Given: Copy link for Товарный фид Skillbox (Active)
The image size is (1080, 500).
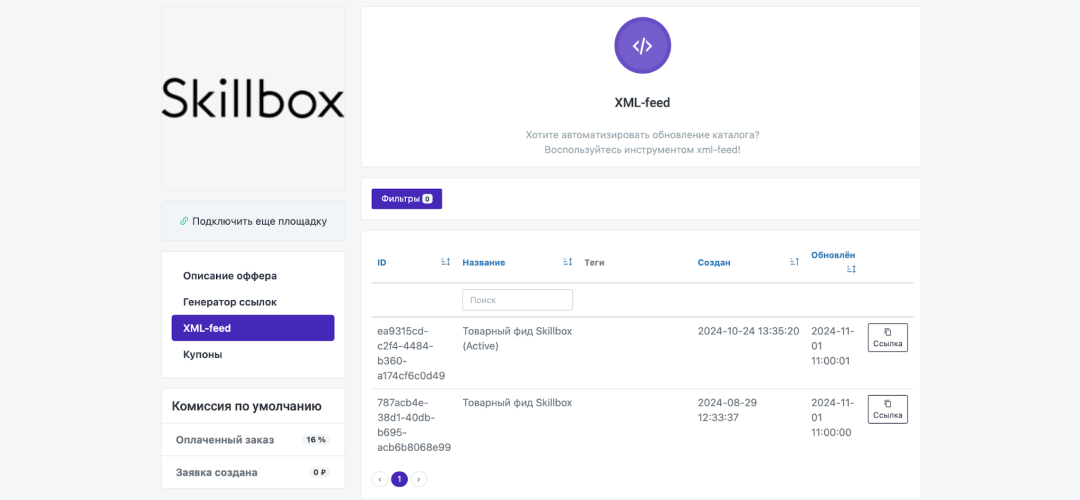Looking at the screenshot, I should click(887, 337).
